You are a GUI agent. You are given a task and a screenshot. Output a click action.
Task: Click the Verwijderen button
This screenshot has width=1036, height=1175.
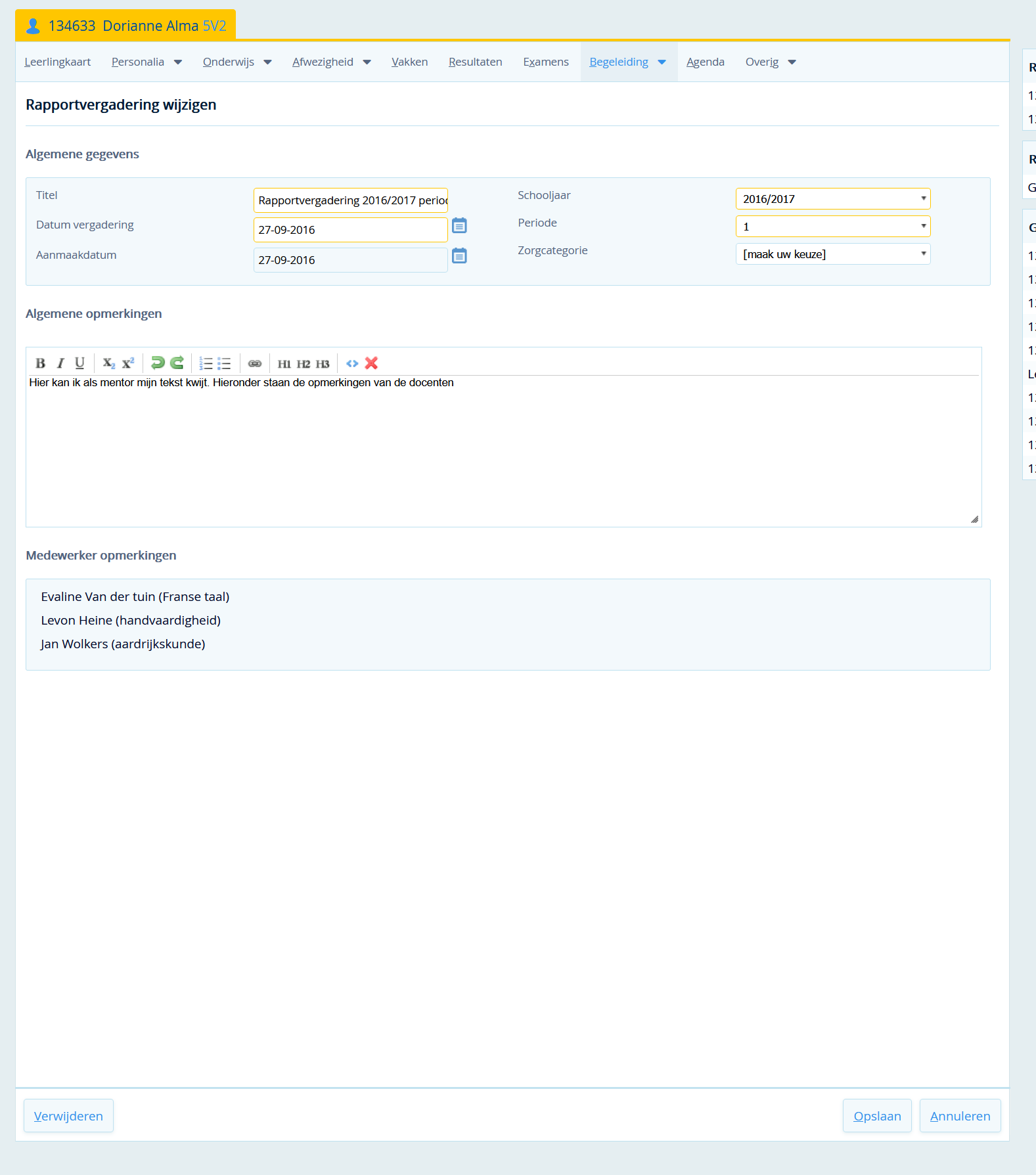68,1116
